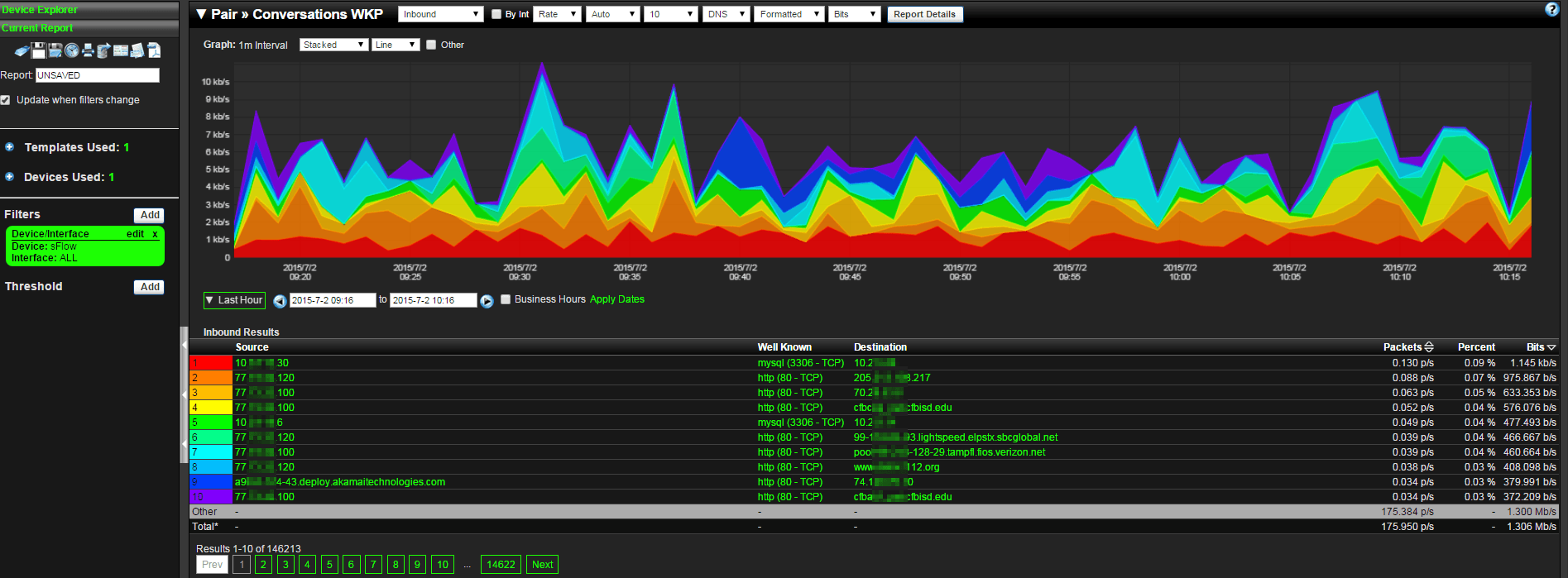Open the Rate dropdown
The width and height of the screenshot is (1568, 578).
click(557, 14)
